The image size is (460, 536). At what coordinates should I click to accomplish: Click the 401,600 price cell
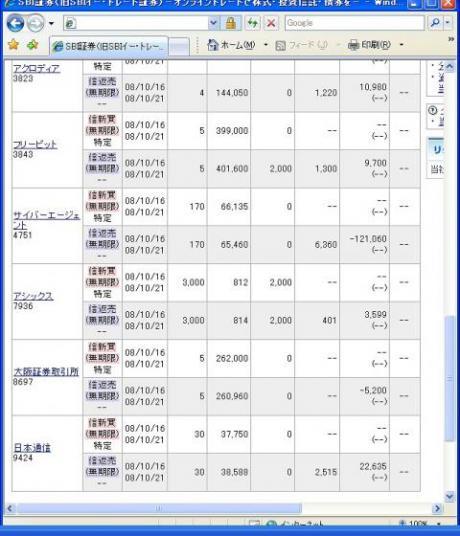232,169
